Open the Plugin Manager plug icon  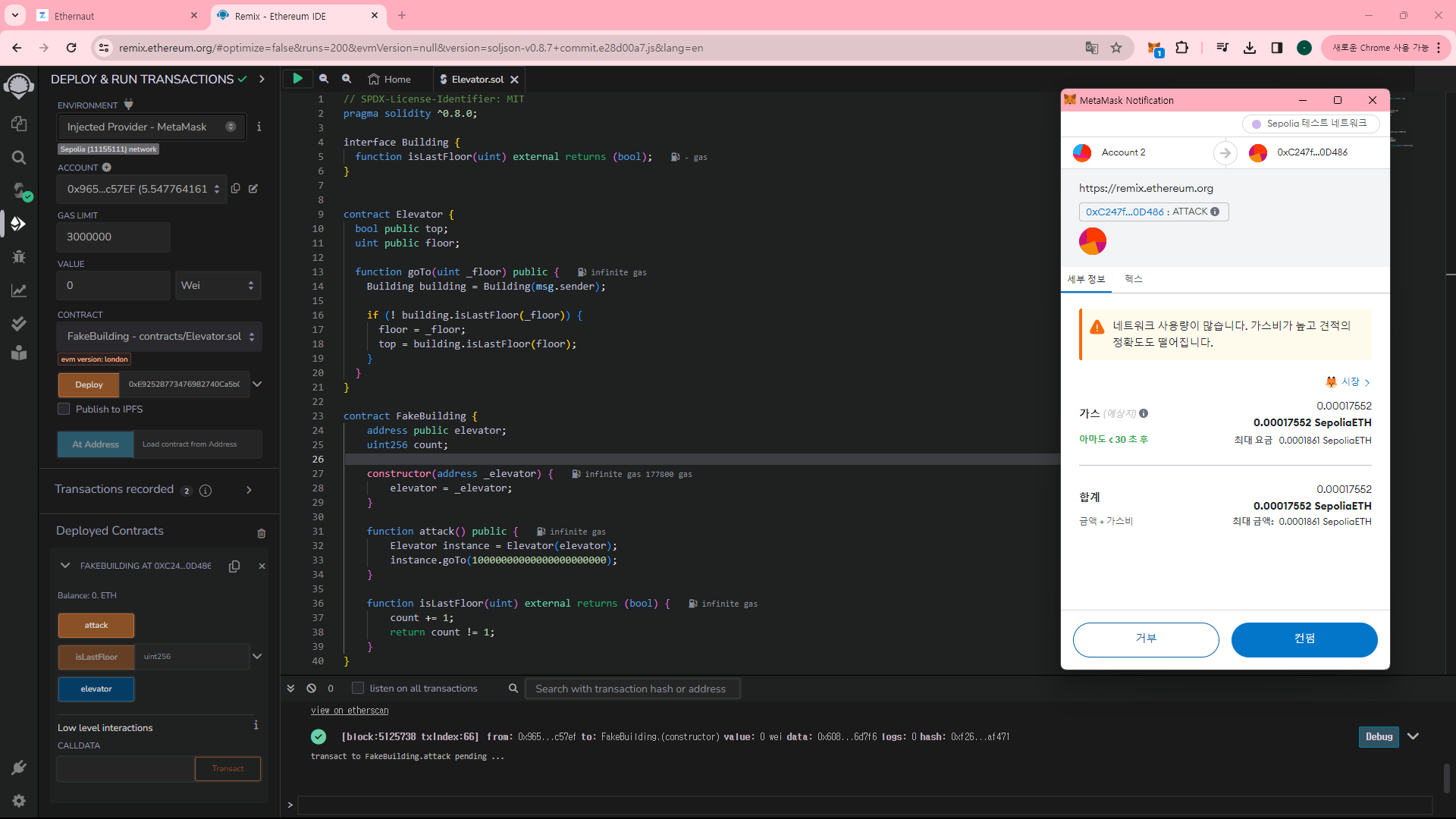point(19,767)
